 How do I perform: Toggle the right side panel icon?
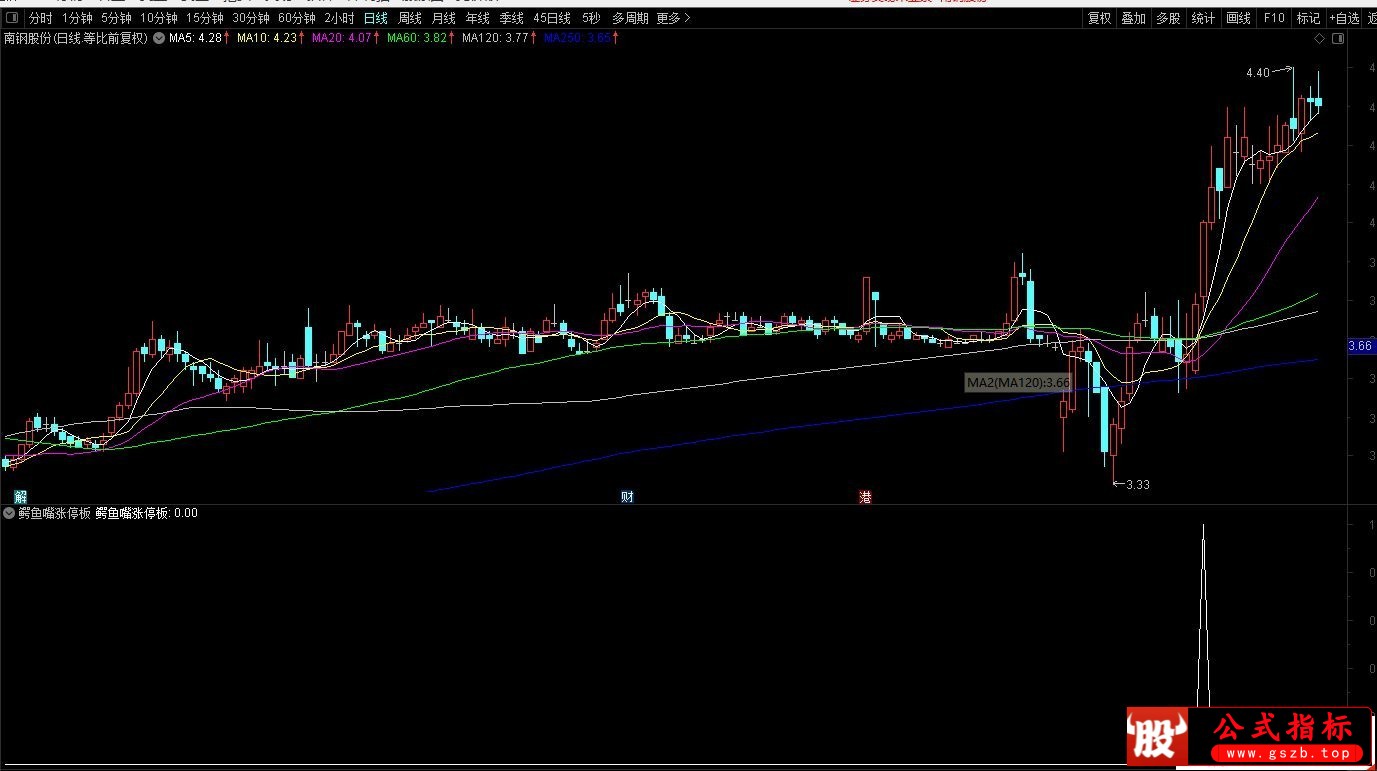pos(1336,39)
